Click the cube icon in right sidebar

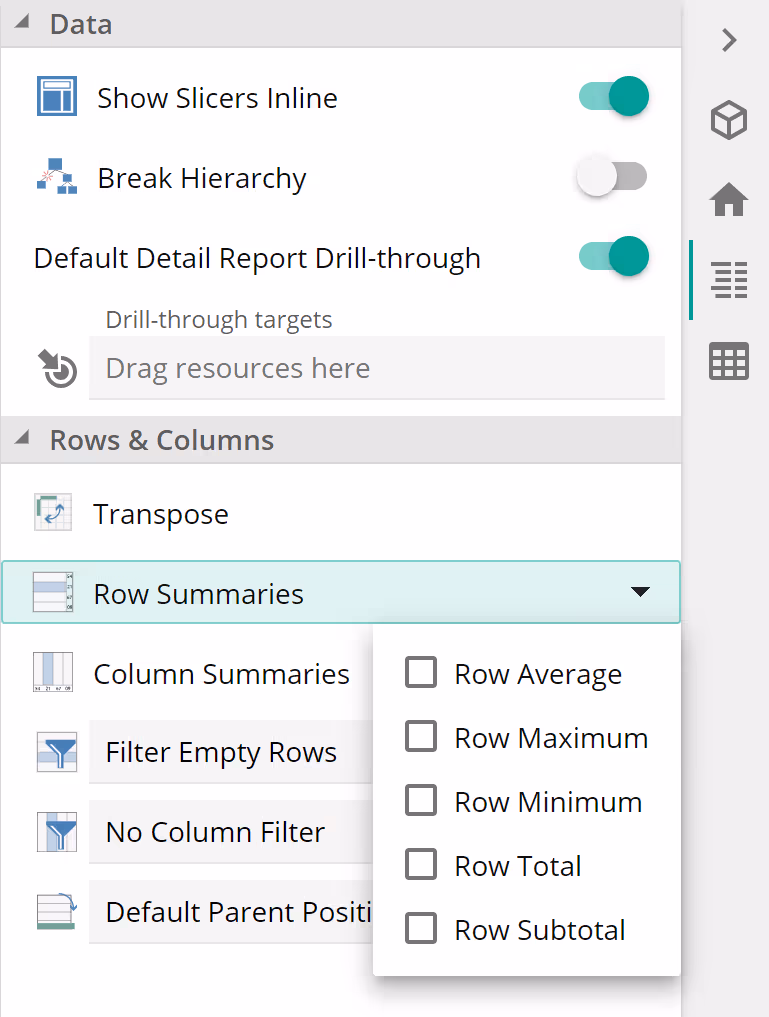(729, 121)
